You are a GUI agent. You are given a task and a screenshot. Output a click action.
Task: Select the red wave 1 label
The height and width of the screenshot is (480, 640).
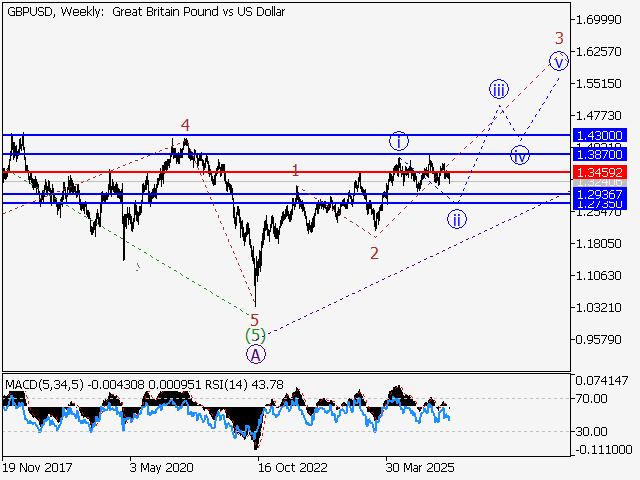[x=295, y=170]
